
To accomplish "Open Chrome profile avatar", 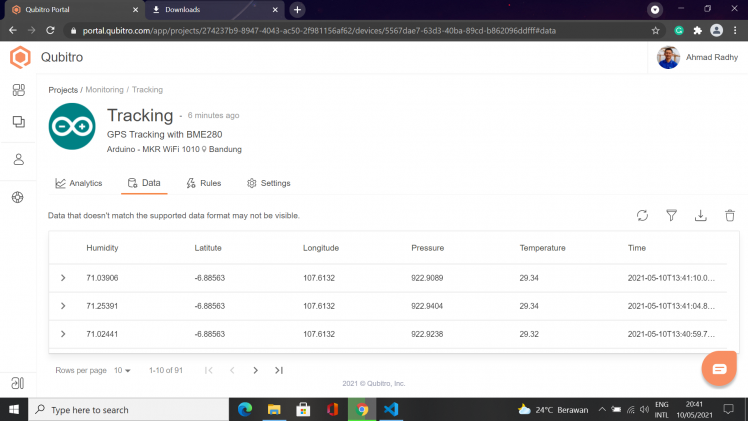I will coord(716,31).
